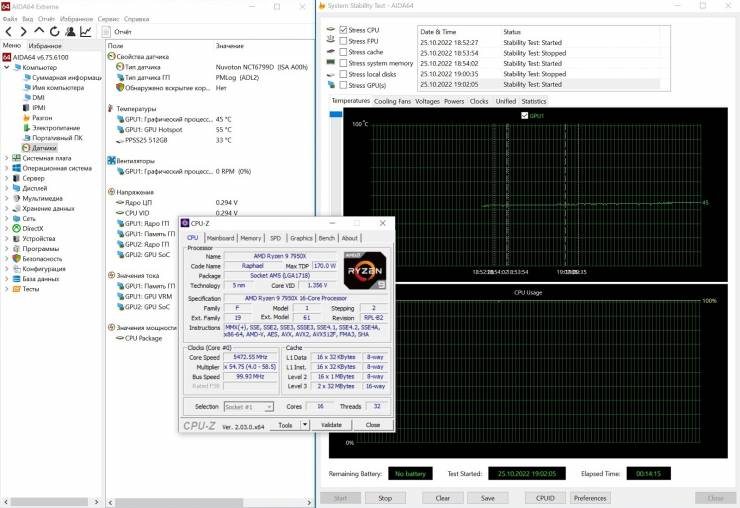This screenshot has height=508, width=740.
Task: Click the blue graph selector bar
Action: coord(336,114)
